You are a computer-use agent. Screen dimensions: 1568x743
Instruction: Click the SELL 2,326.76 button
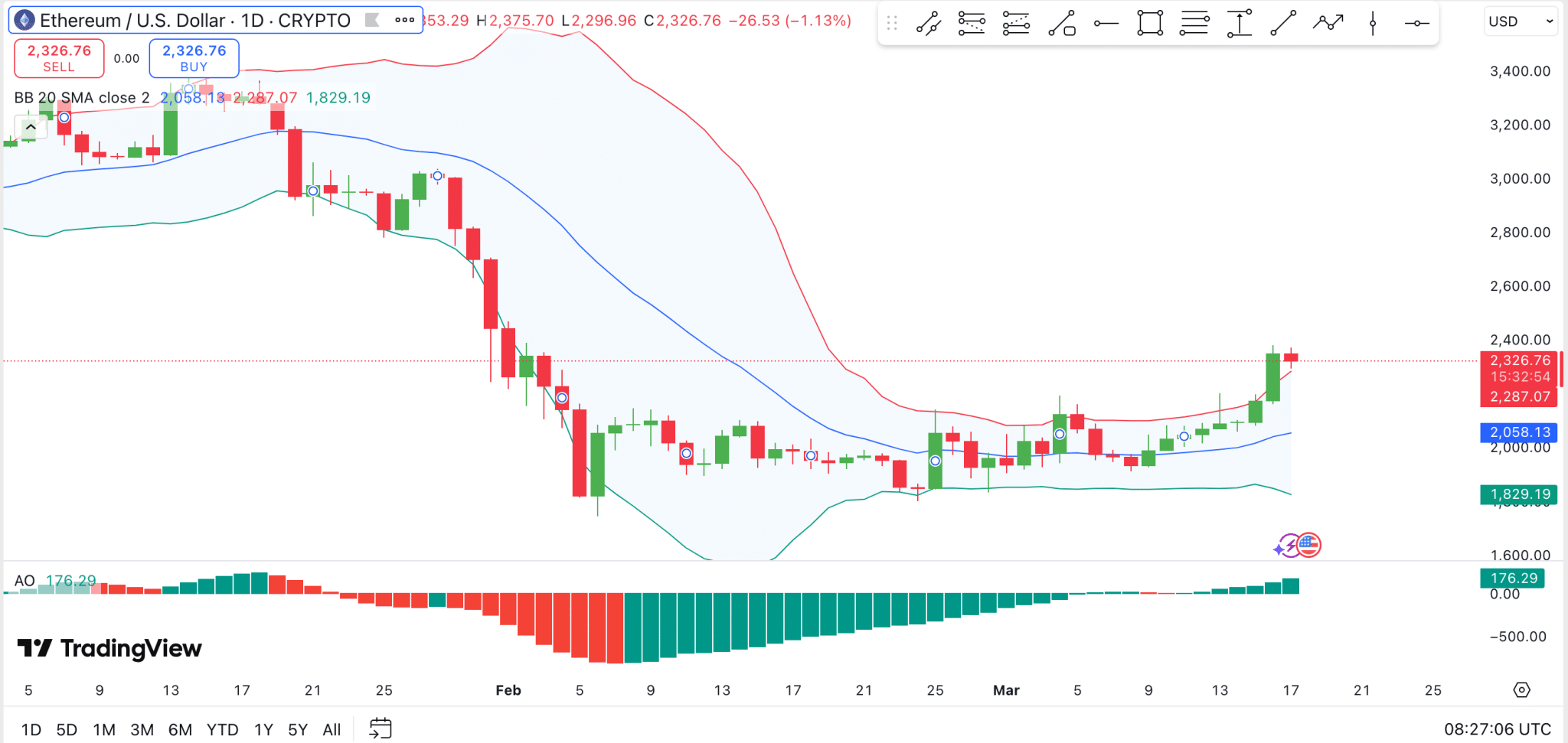click(x=59, y=58)
